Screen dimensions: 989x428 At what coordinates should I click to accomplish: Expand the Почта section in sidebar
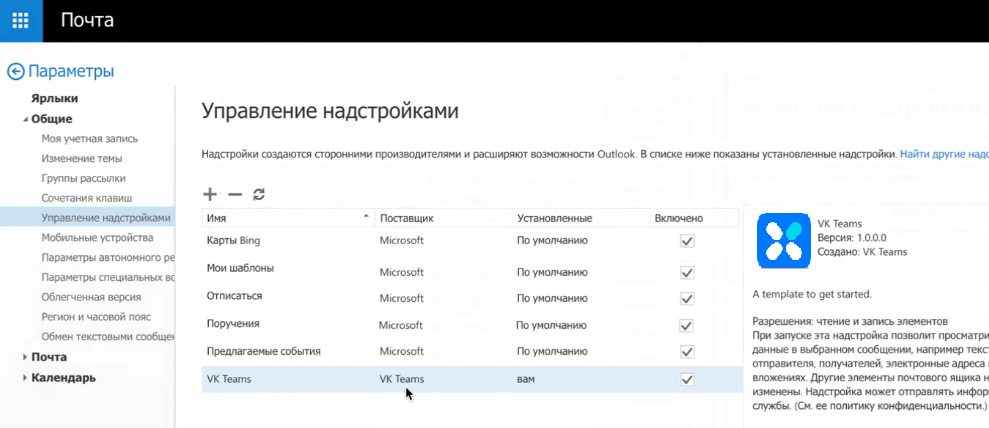(x=25, y=357)
